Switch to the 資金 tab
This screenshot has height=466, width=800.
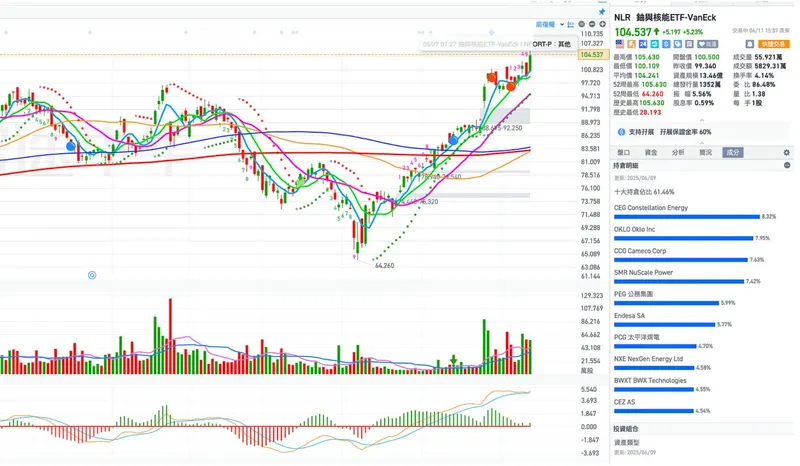point(651,152)
